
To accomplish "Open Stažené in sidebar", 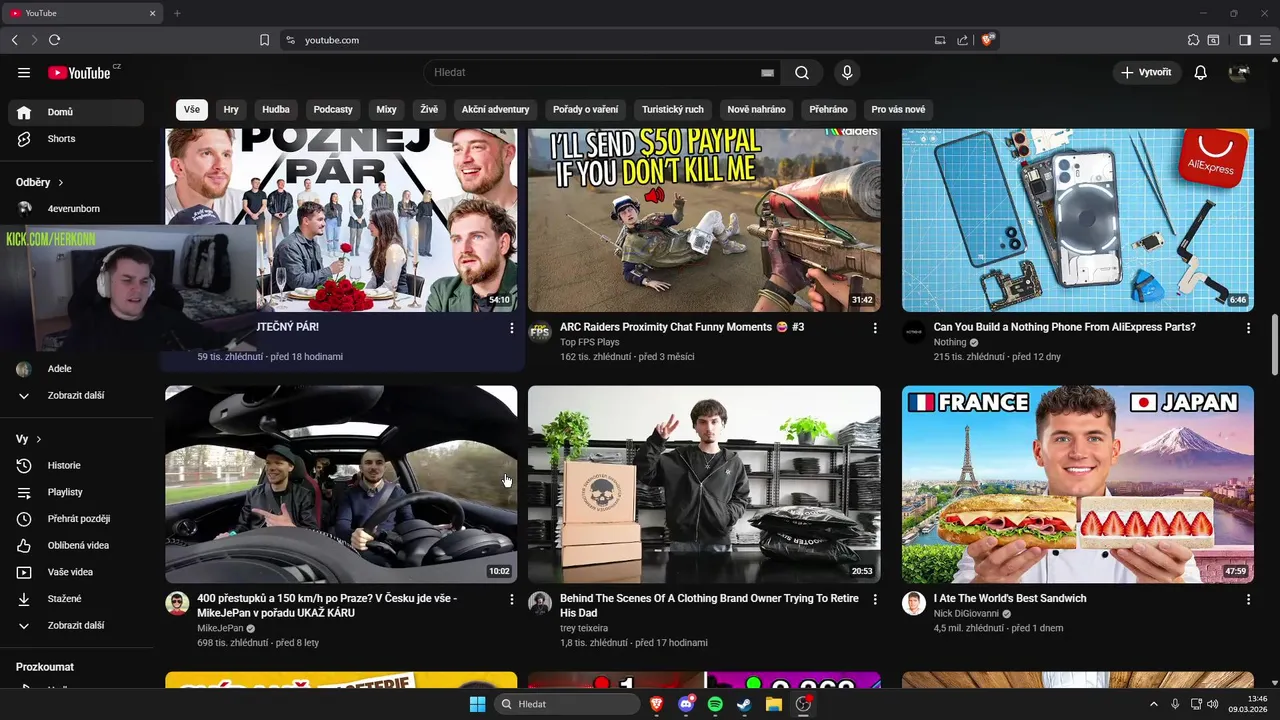I will pos(76,599).
